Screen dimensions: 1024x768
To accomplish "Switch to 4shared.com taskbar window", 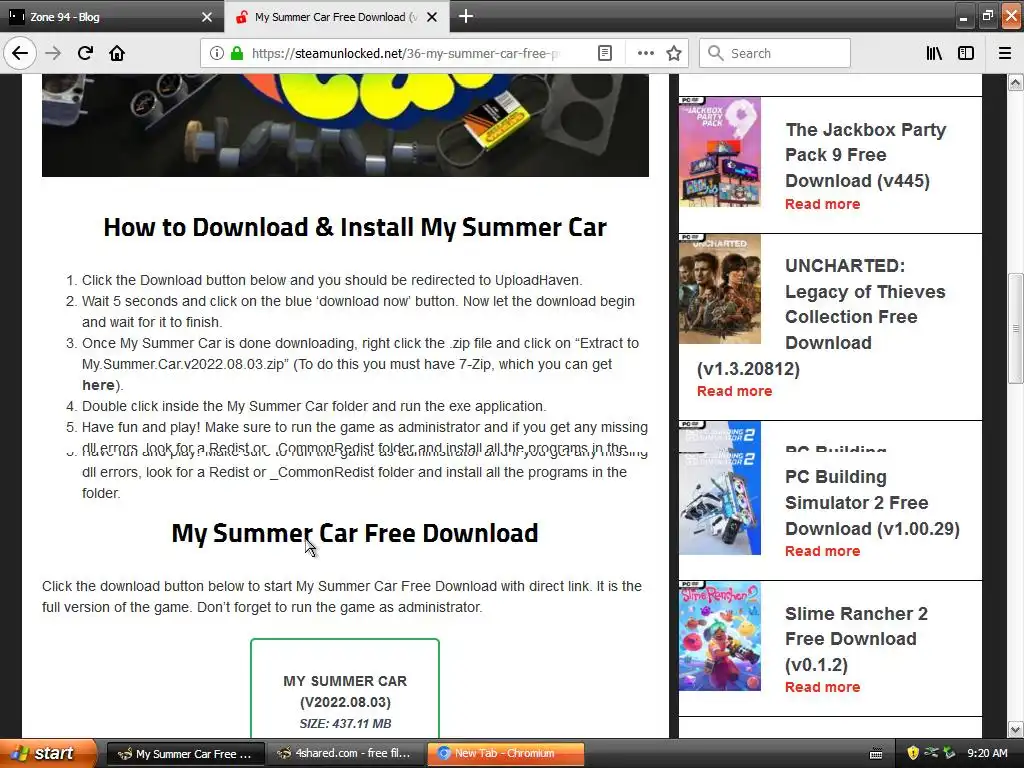I will click(345, 754).
